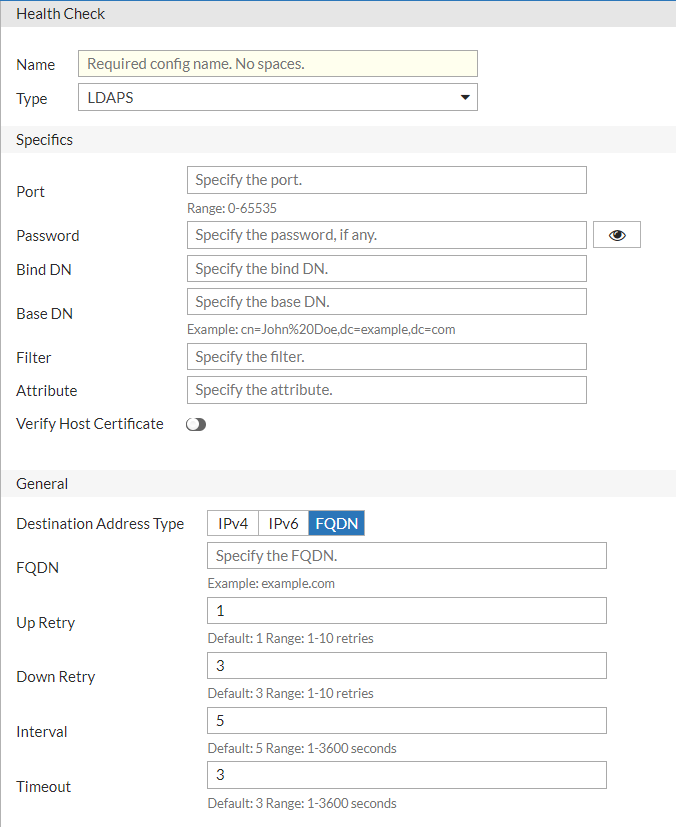Open the Type dropdown showing LDAPS

point(278,97)
